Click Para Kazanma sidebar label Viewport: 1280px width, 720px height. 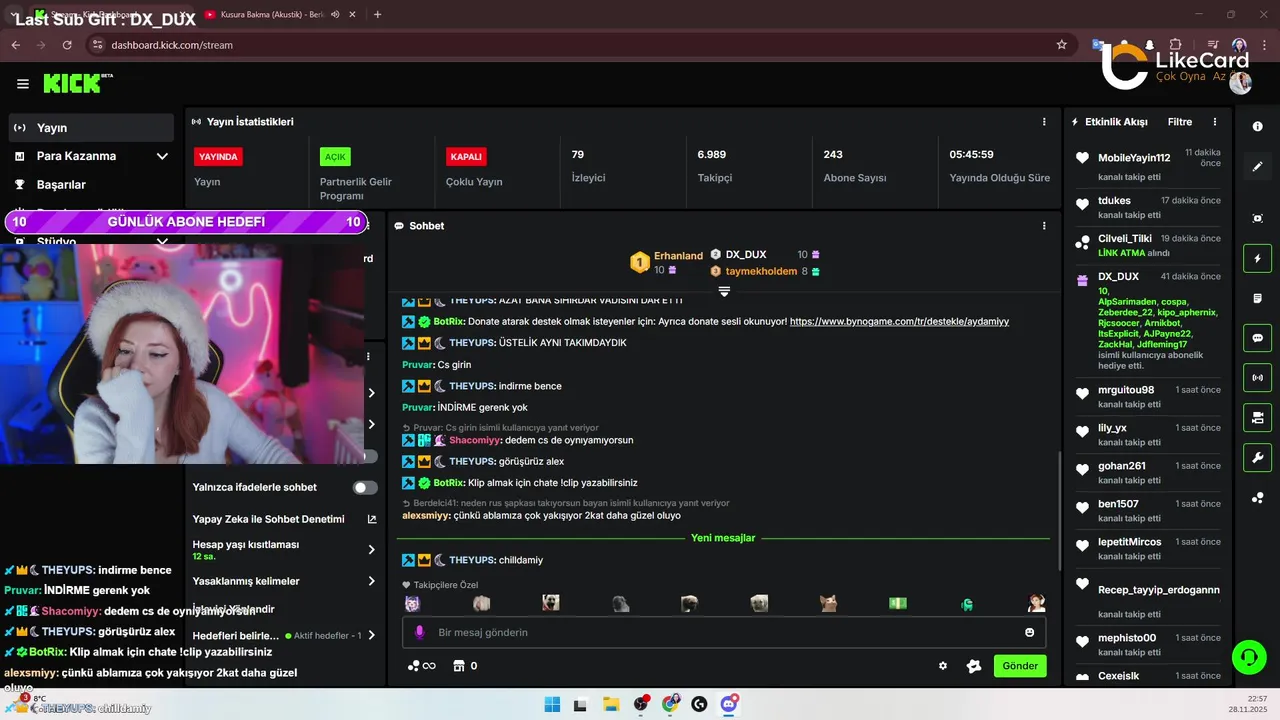tap(76, 156)
